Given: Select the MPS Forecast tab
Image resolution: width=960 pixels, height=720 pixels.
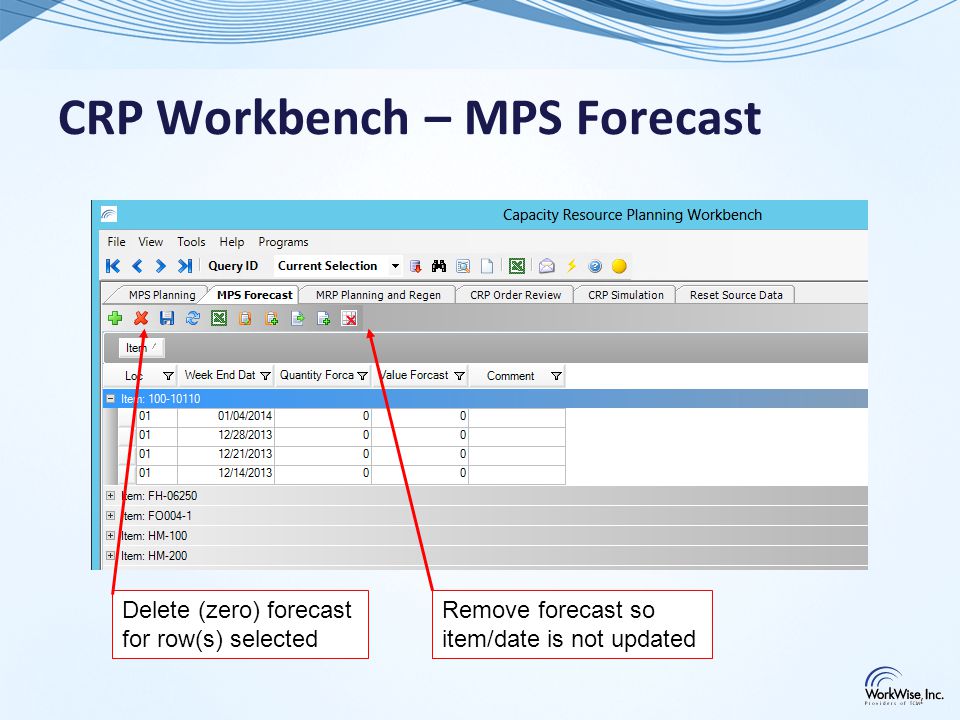Looking at the screenshot, I should [x=255, y=294].
